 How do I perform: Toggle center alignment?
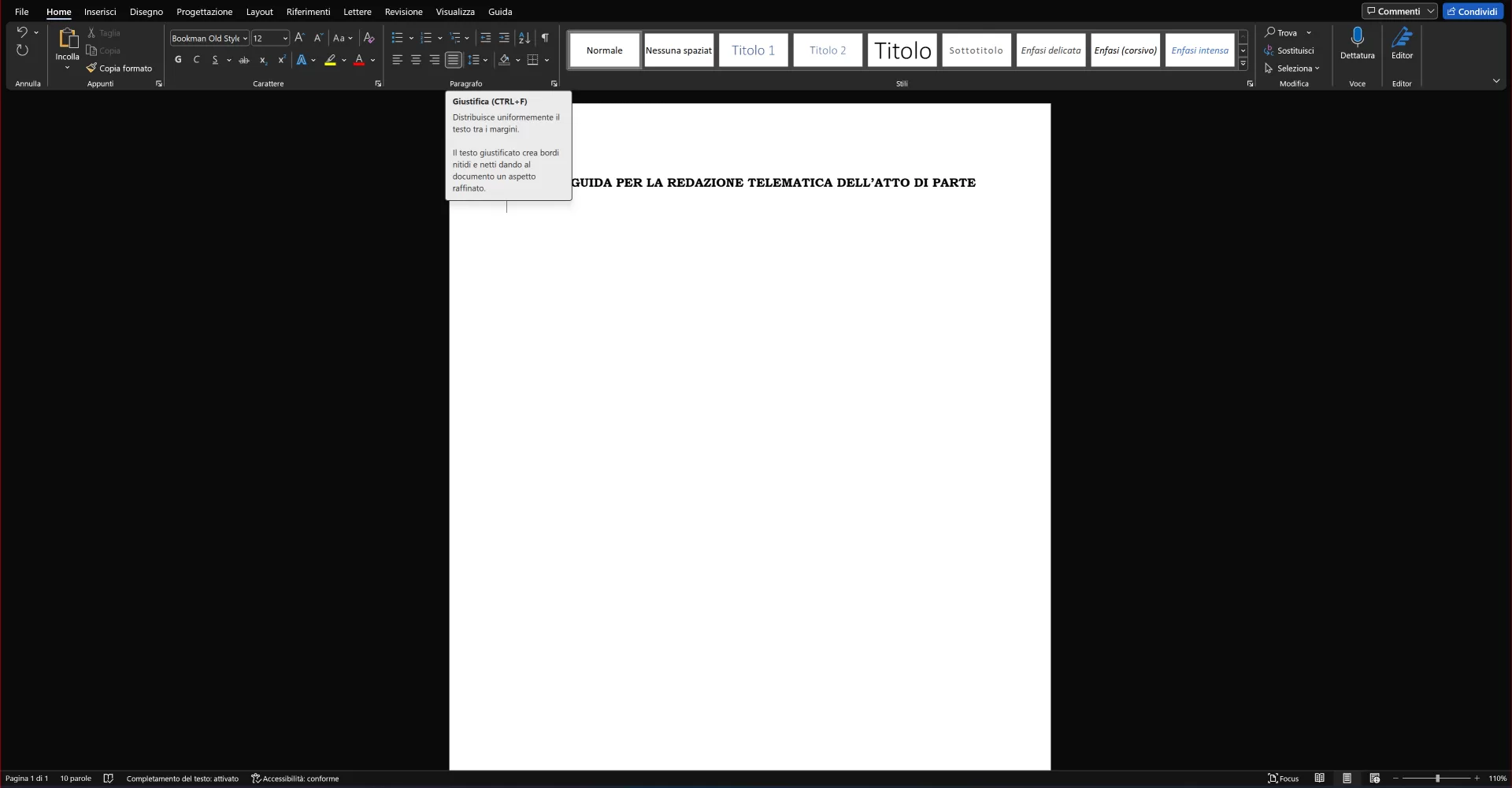pyautogui.click(x=416, y=60)
